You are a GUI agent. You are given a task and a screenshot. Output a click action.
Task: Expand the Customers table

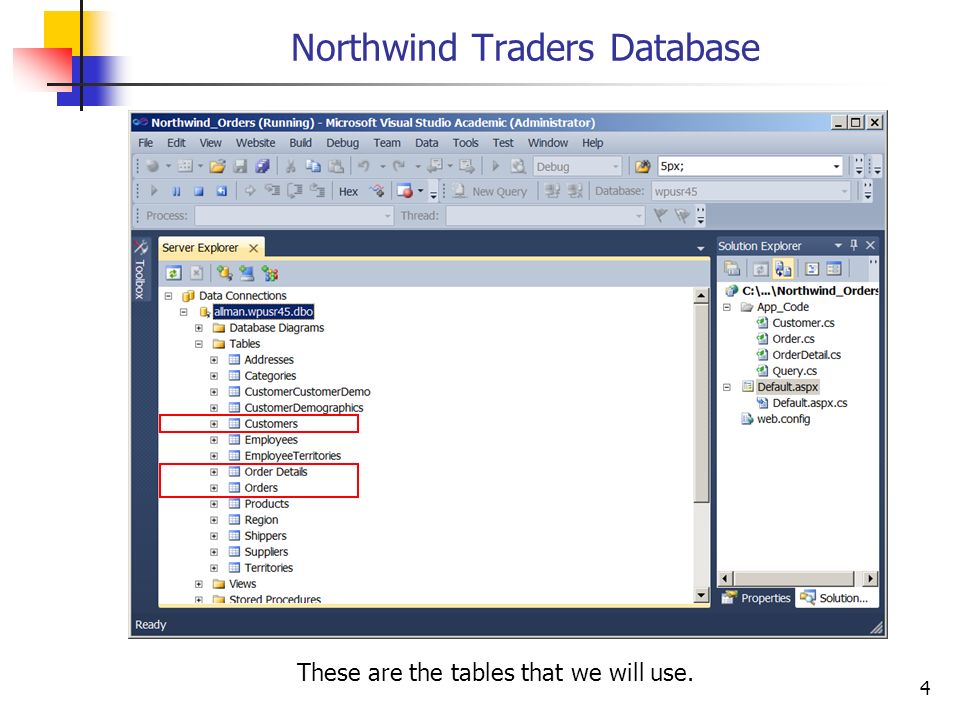point(214,424)
